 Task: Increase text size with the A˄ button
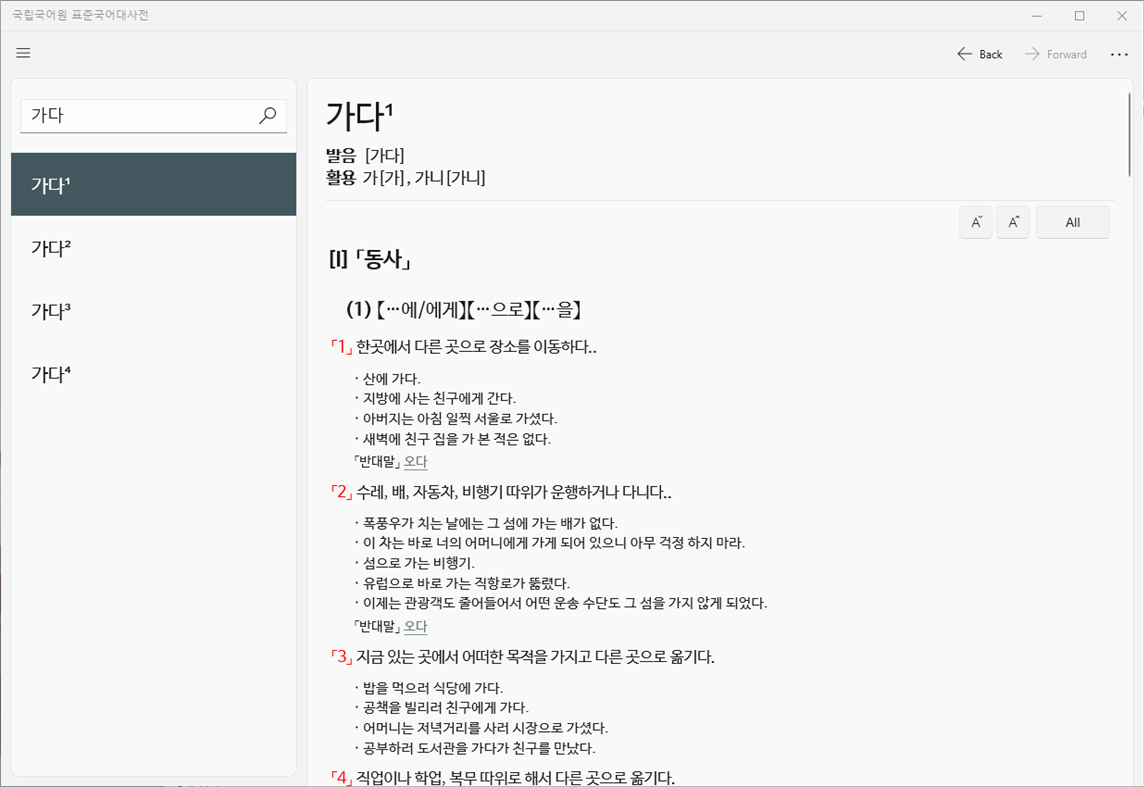tap(1013, 222)
